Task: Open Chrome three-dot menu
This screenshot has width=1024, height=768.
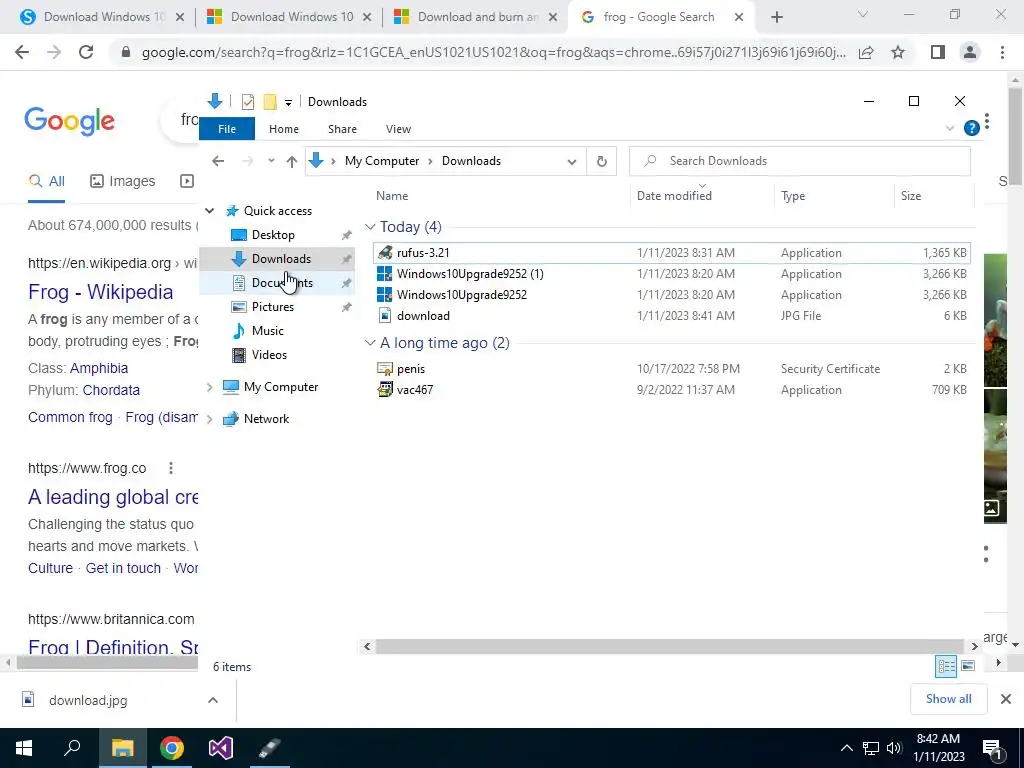Action: 1002,52
